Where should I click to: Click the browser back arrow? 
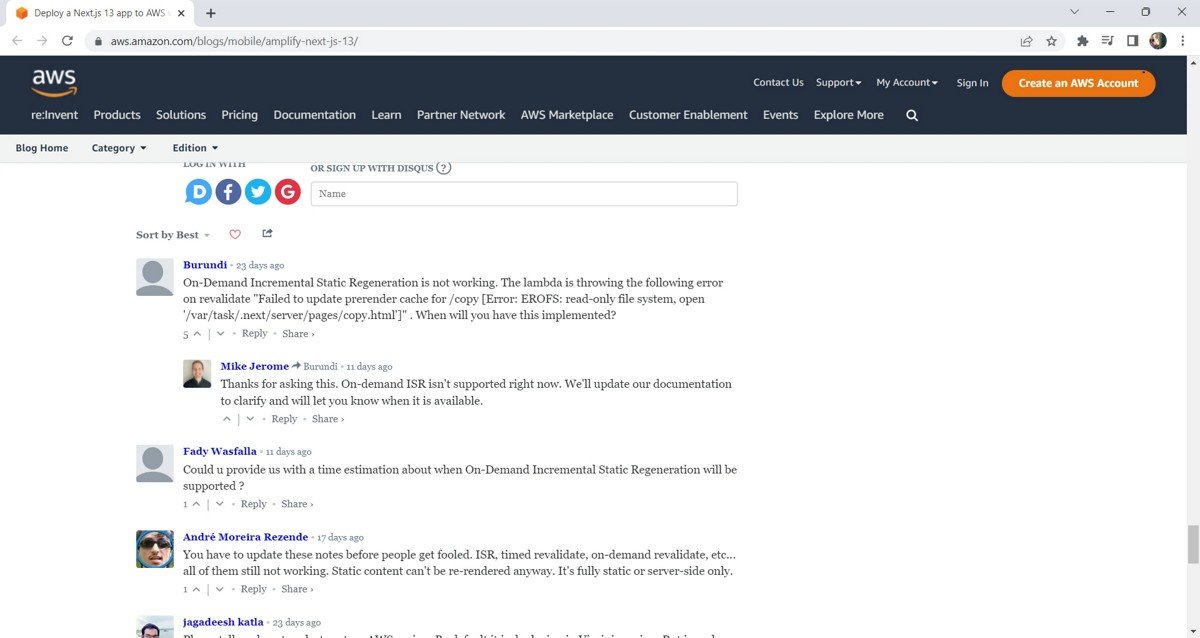click(17, 41)
